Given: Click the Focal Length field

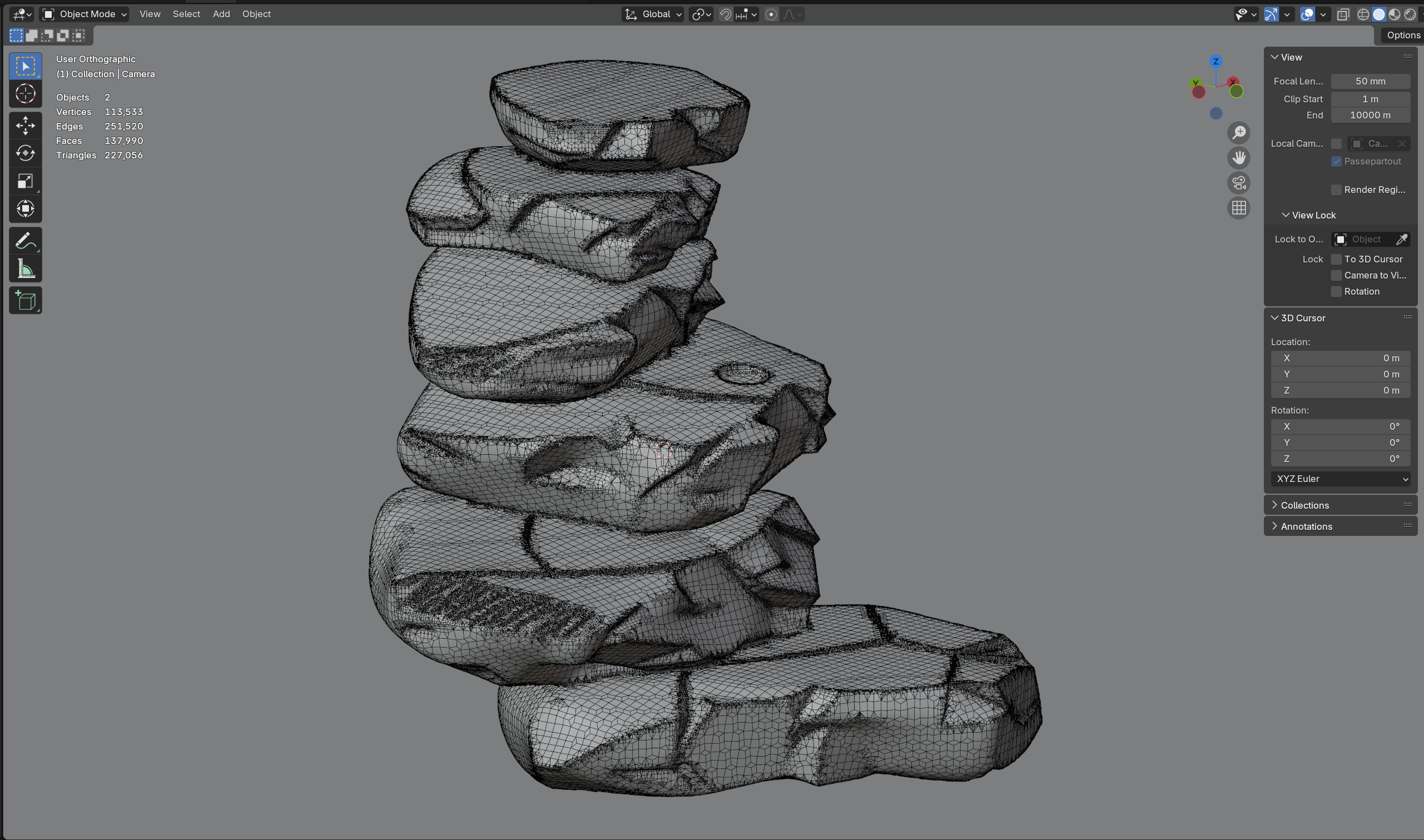Looking at the screenshot, I should [1370, 82].
